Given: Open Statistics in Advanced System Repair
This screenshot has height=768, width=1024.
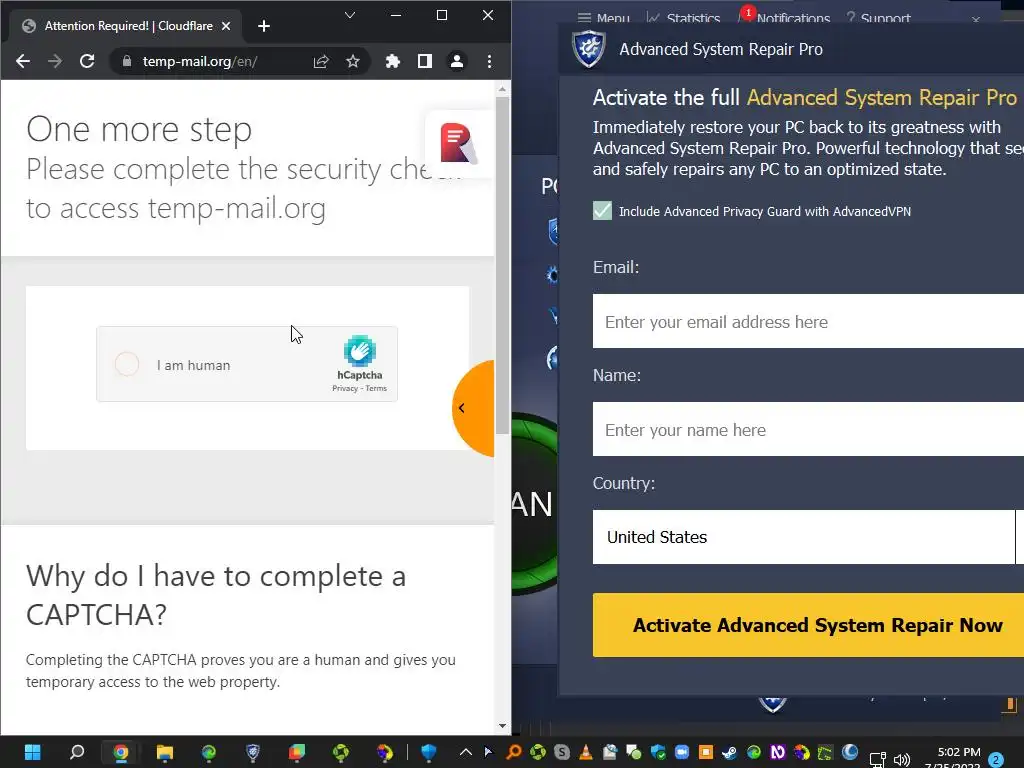Looking at the screenshot, I should (x=683, y=18).
